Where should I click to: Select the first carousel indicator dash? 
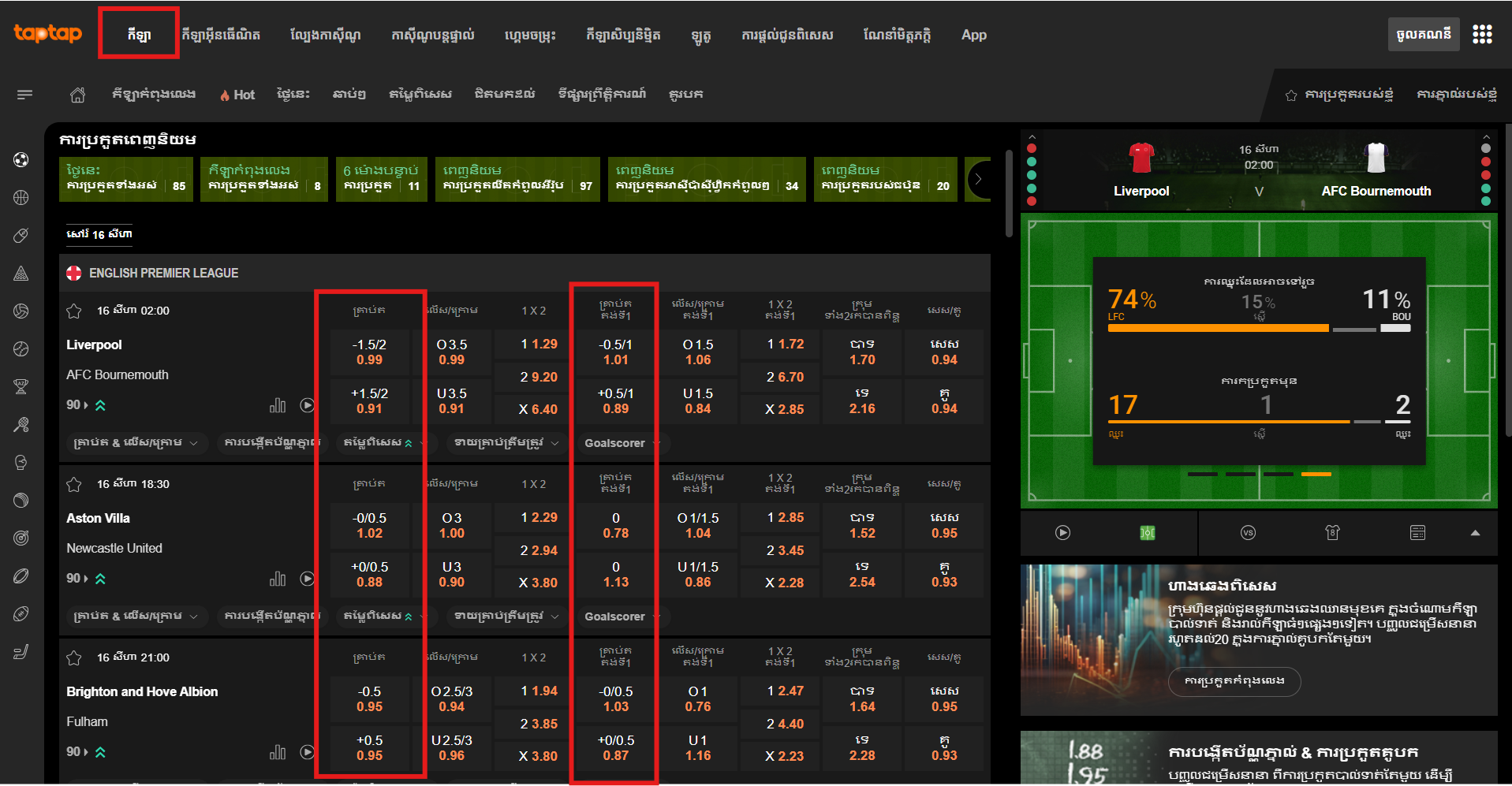coord(1203,474)
